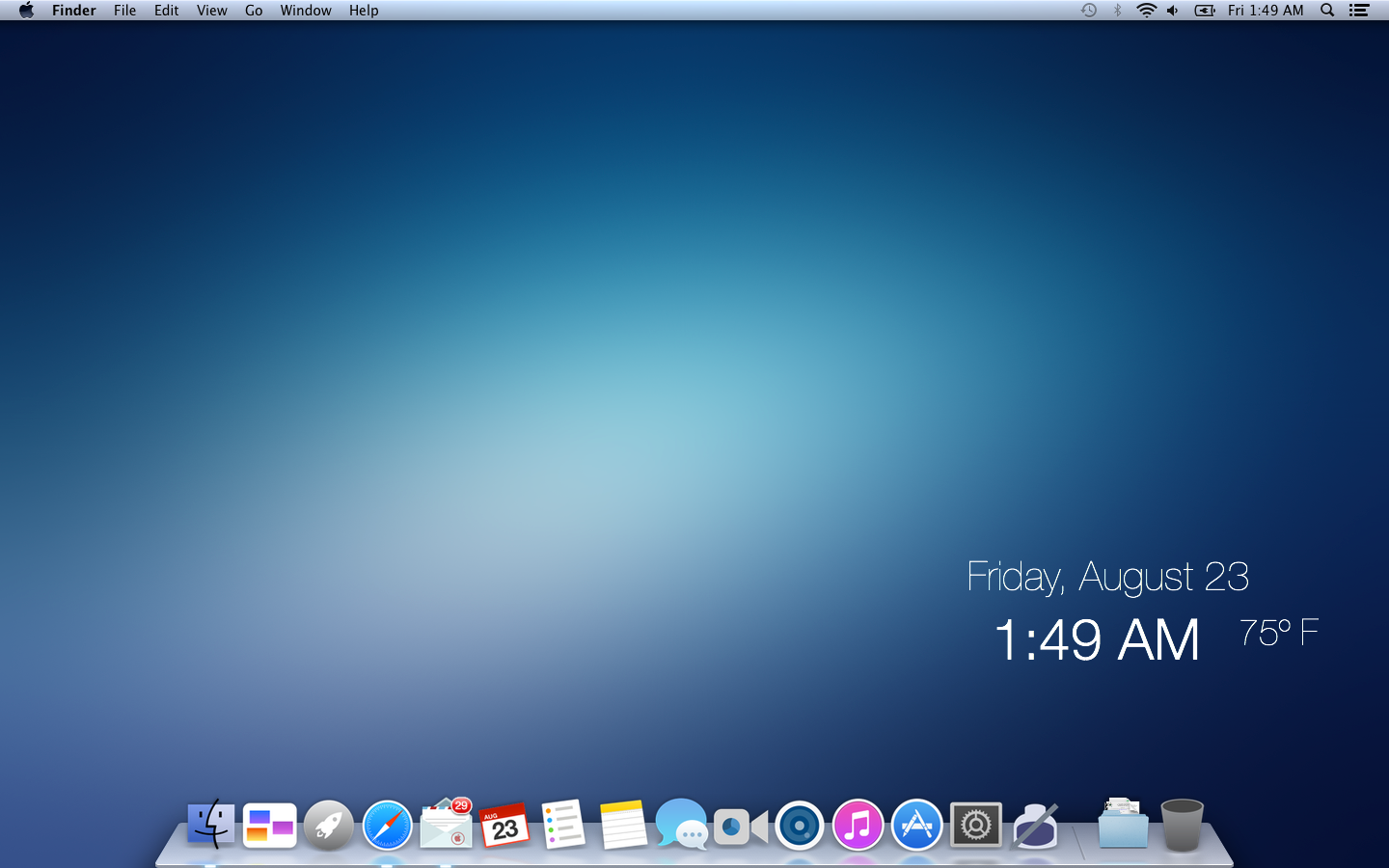The width and height of the screenshot is (1389, 868).
Task: Open Notification Center list icon
Action: point(1359,11)
